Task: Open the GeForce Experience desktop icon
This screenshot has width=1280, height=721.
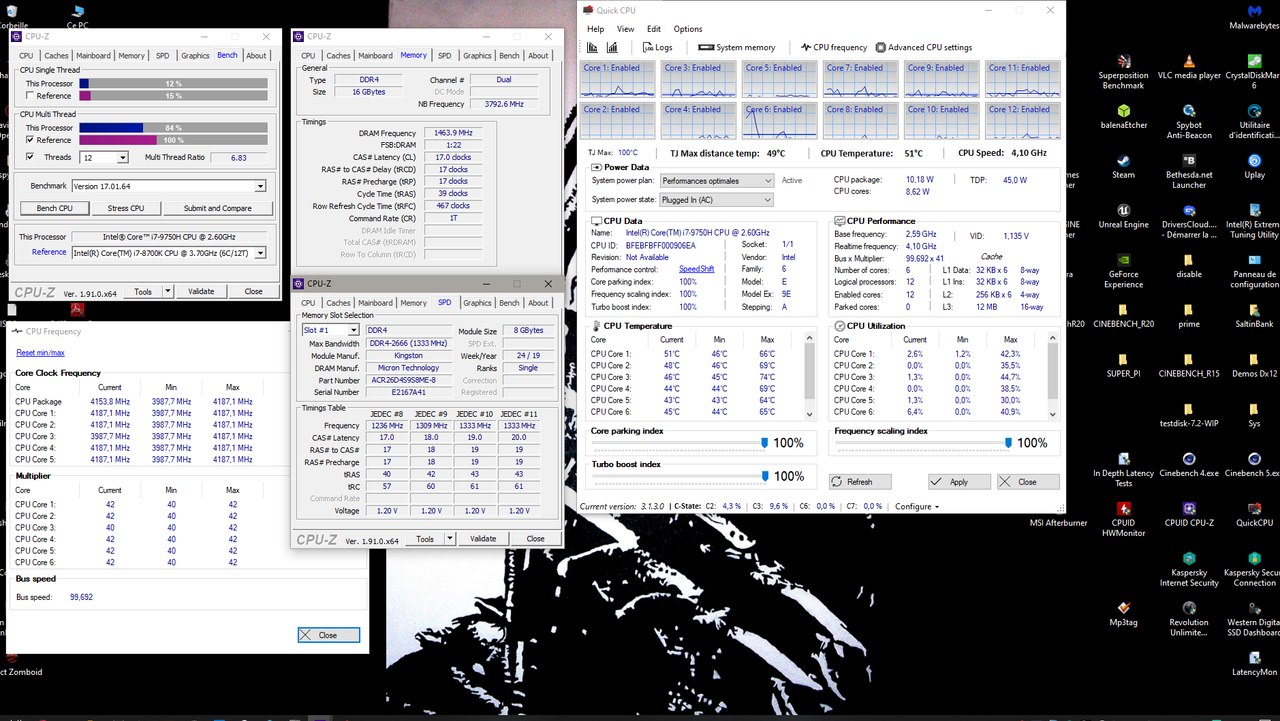Action: tap(1123, 271)
